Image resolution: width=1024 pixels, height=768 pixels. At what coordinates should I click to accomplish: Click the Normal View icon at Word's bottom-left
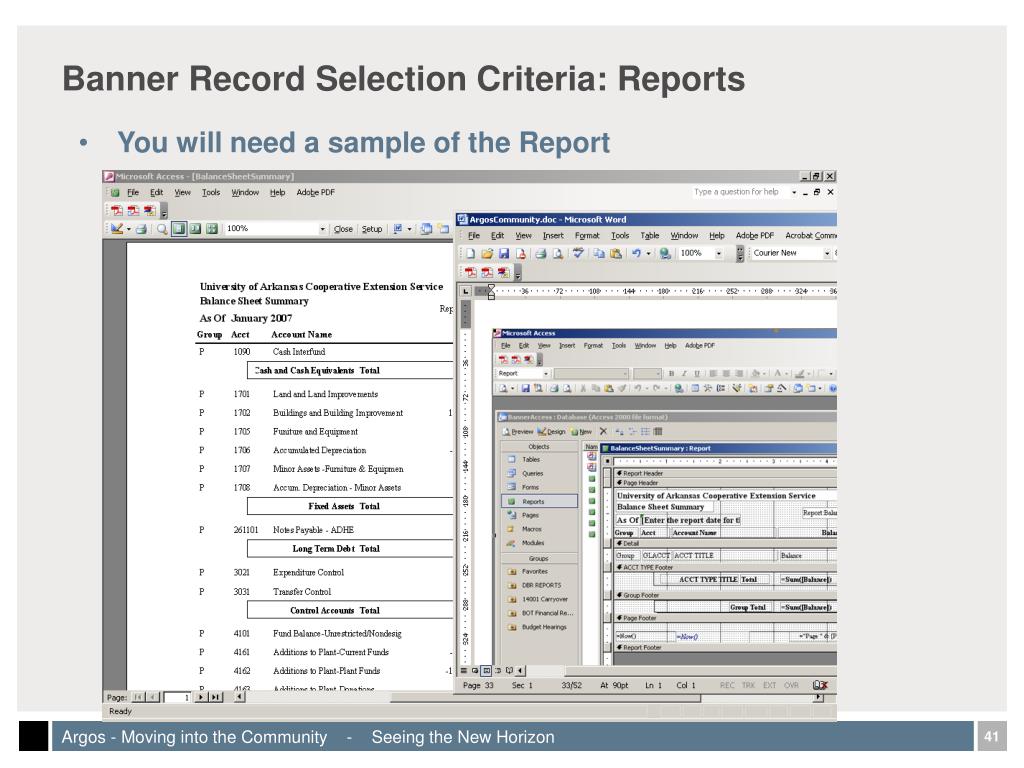coord(464,670)
